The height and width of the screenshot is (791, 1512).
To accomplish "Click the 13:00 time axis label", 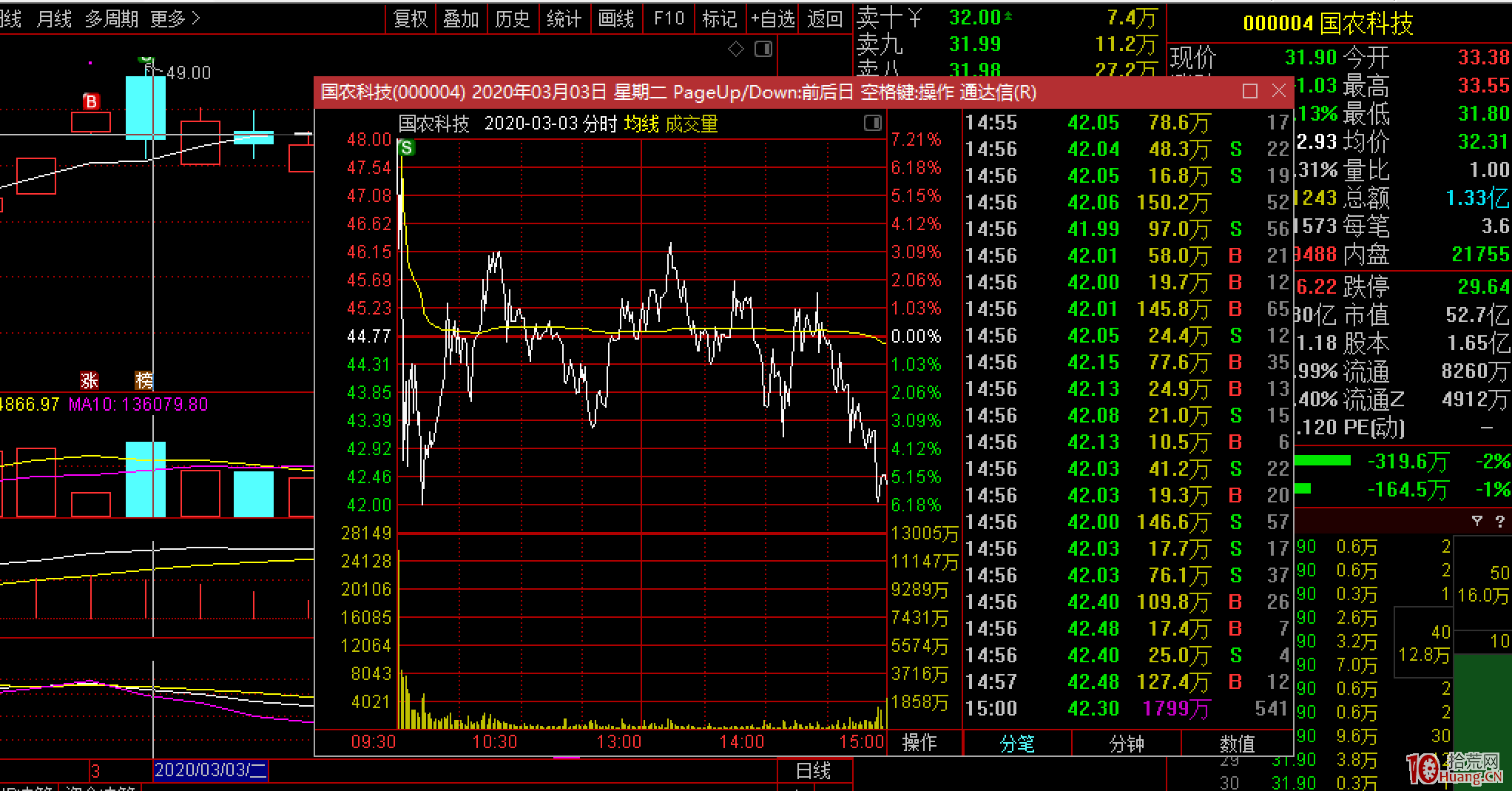I will click(619, 741).
